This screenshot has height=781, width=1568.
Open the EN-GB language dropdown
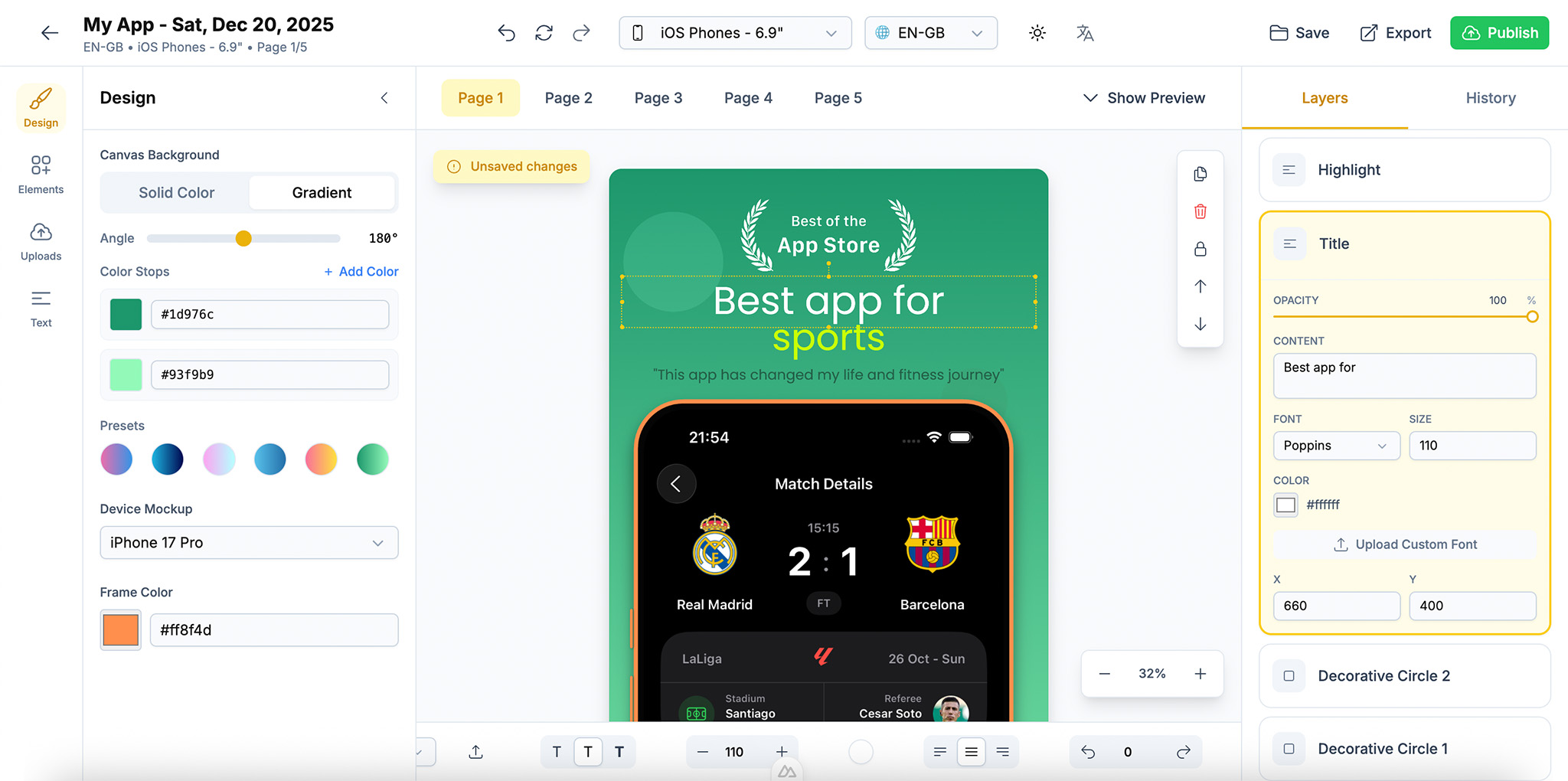930,33
